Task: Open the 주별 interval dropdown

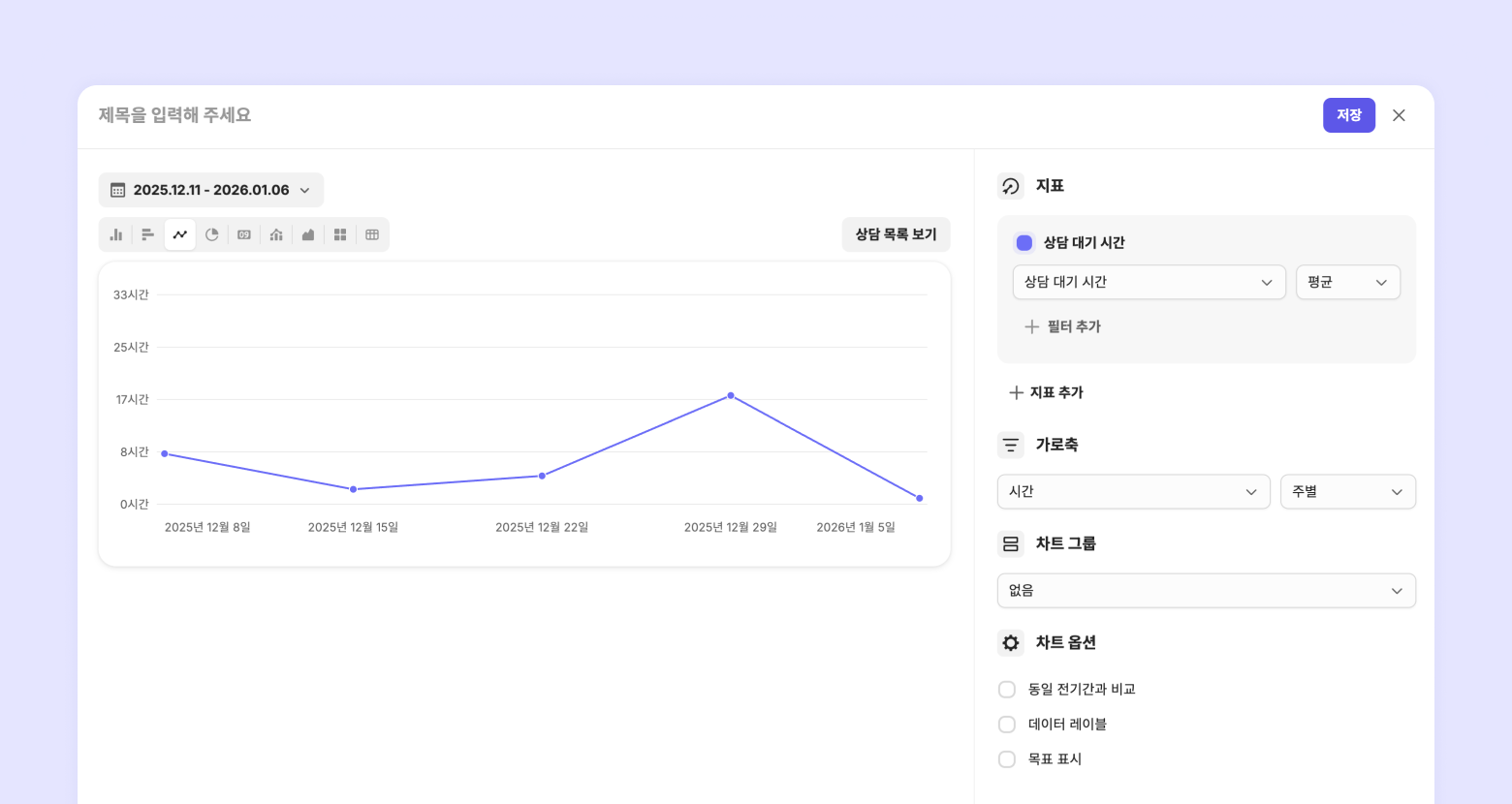Action: click(1347, 492)
